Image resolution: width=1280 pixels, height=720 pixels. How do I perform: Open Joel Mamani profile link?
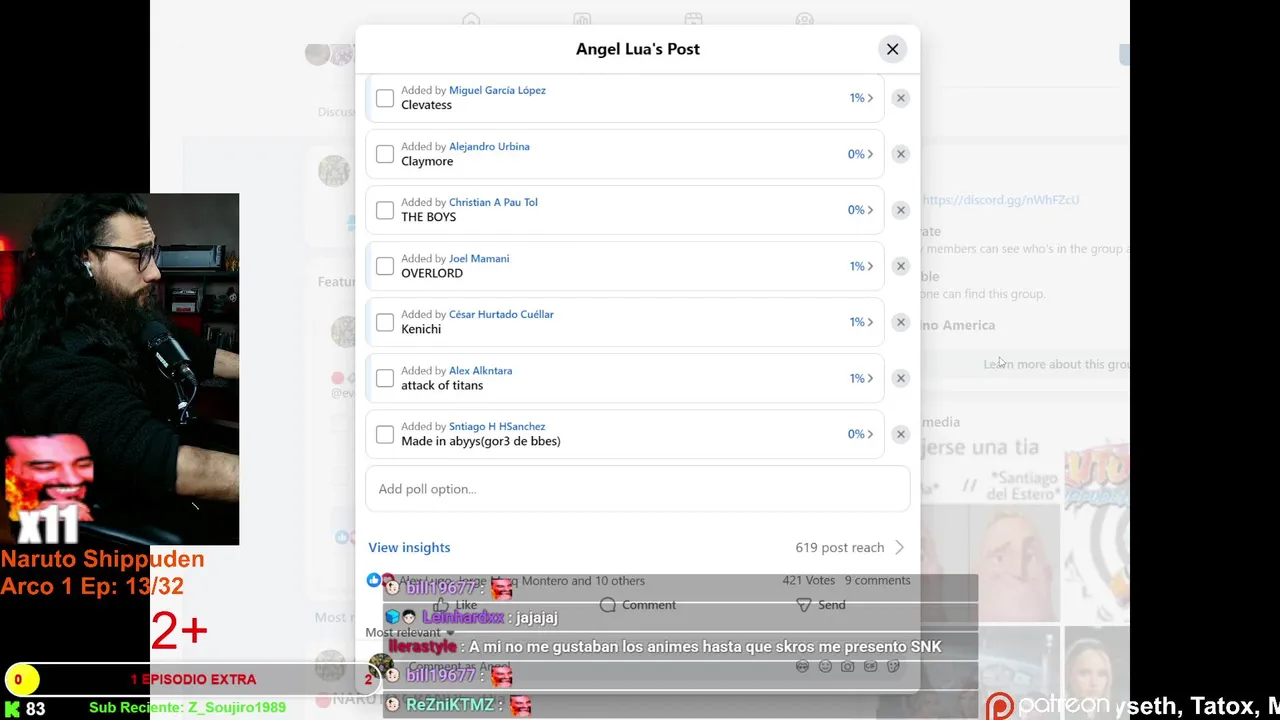point(479,258)
